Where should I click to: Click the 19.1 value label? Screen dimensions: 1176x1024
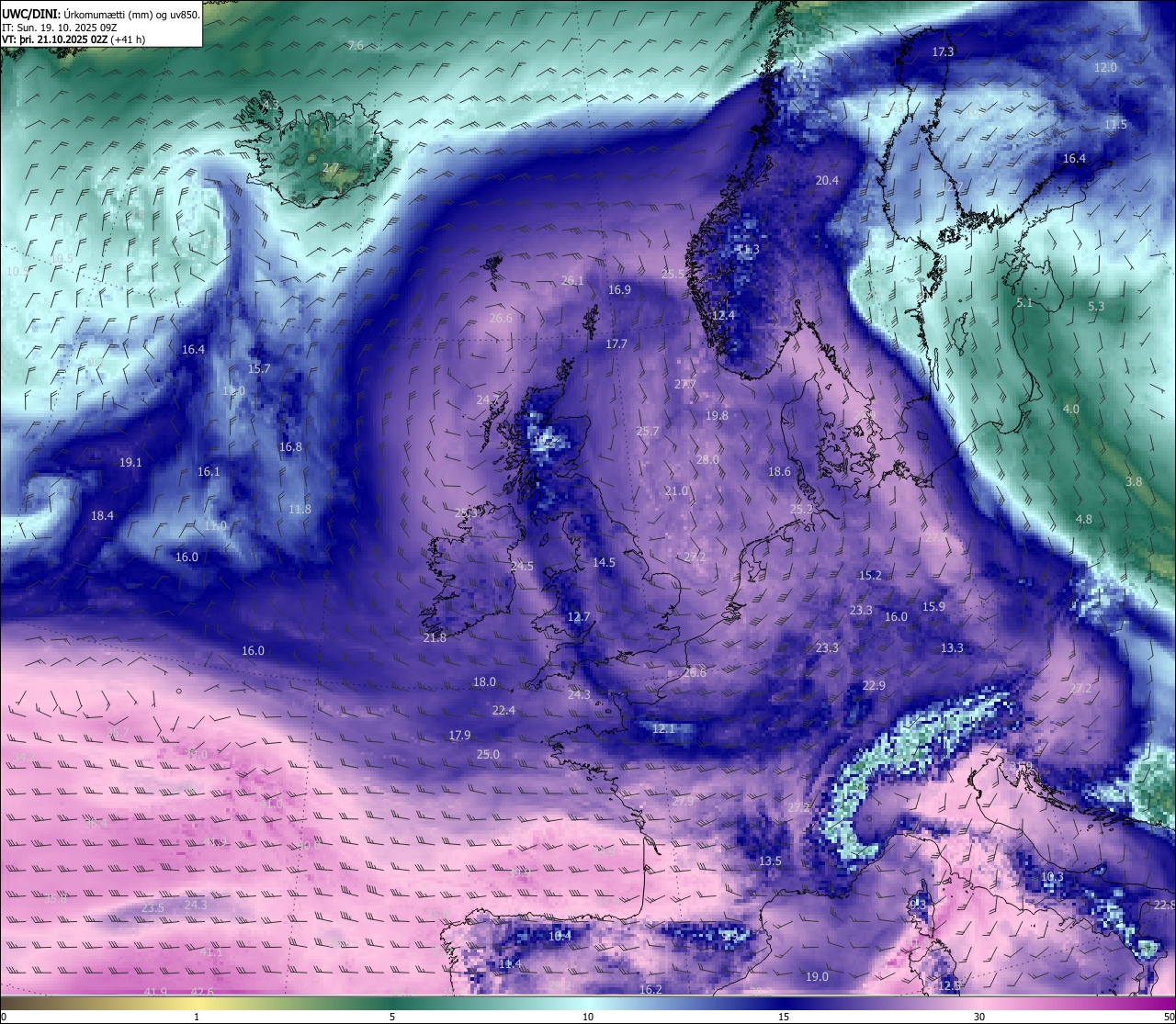click(130, 462)
